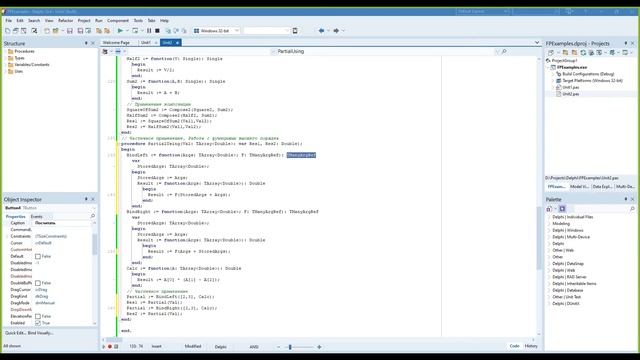Pause the running program
Screen dimensions: 640x360
149,31
